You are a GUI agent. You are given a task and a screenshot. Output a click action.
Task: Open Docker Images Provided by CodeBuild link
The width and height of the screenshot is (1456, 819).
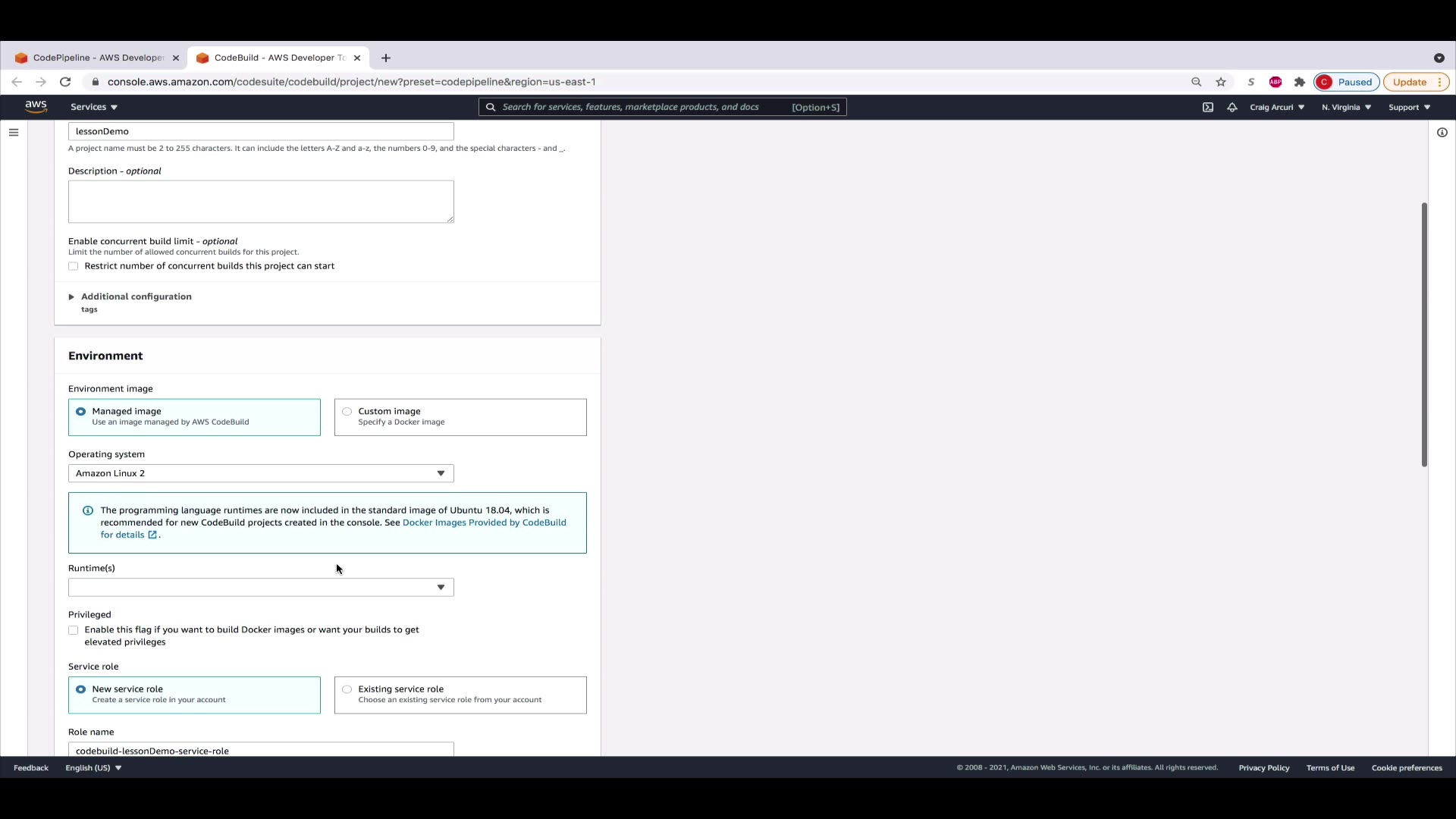[484, 522]
